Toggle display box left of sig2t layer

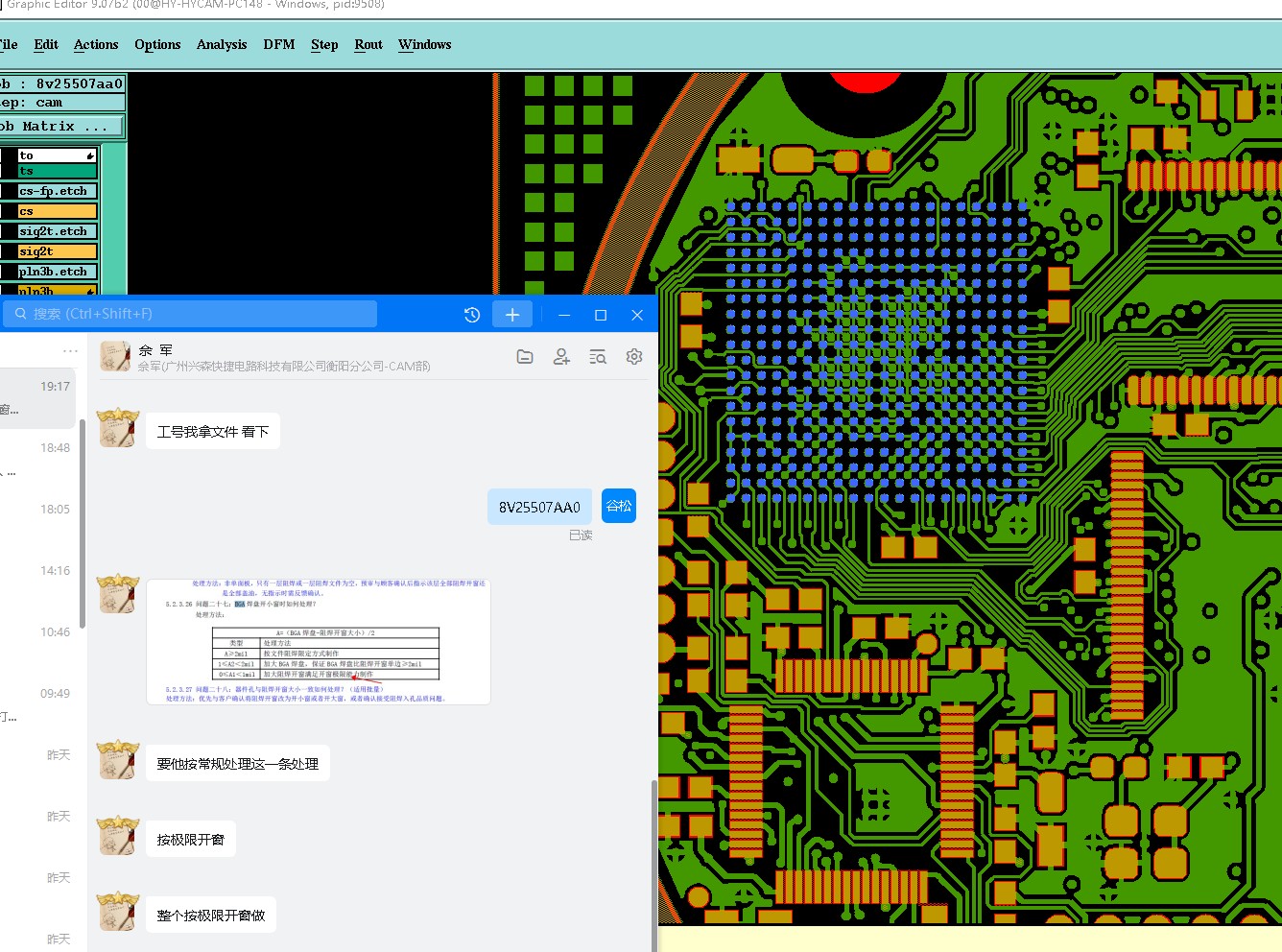(x=8, y=251)
